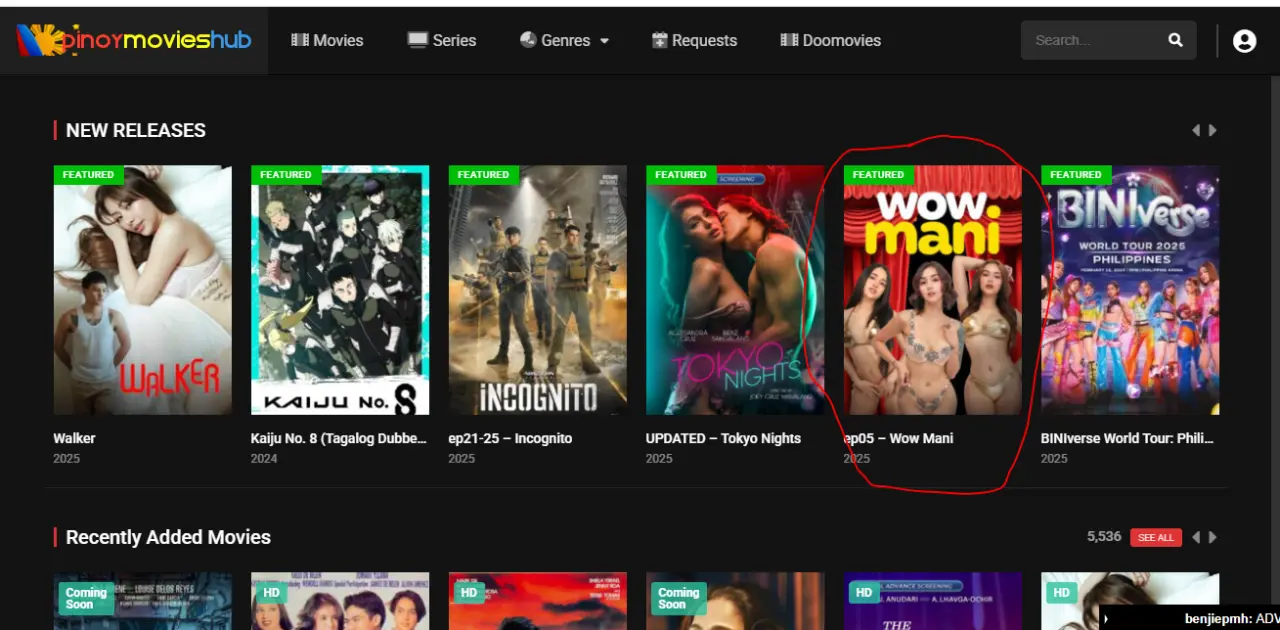Click the Movies film-strip icon
Image resolution: width=1280 pixels, height=630 pixels.
[x=300, y=40]
